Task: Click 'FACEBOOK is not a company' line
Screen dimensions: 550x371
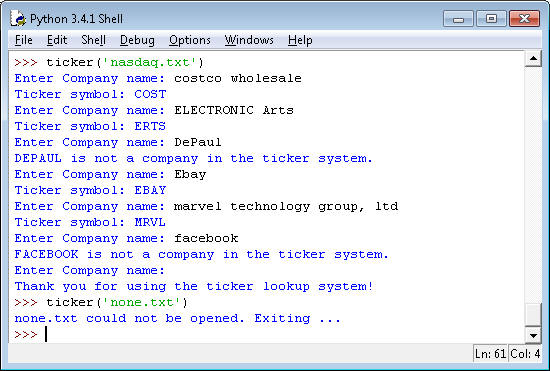Action: [201, 254]
